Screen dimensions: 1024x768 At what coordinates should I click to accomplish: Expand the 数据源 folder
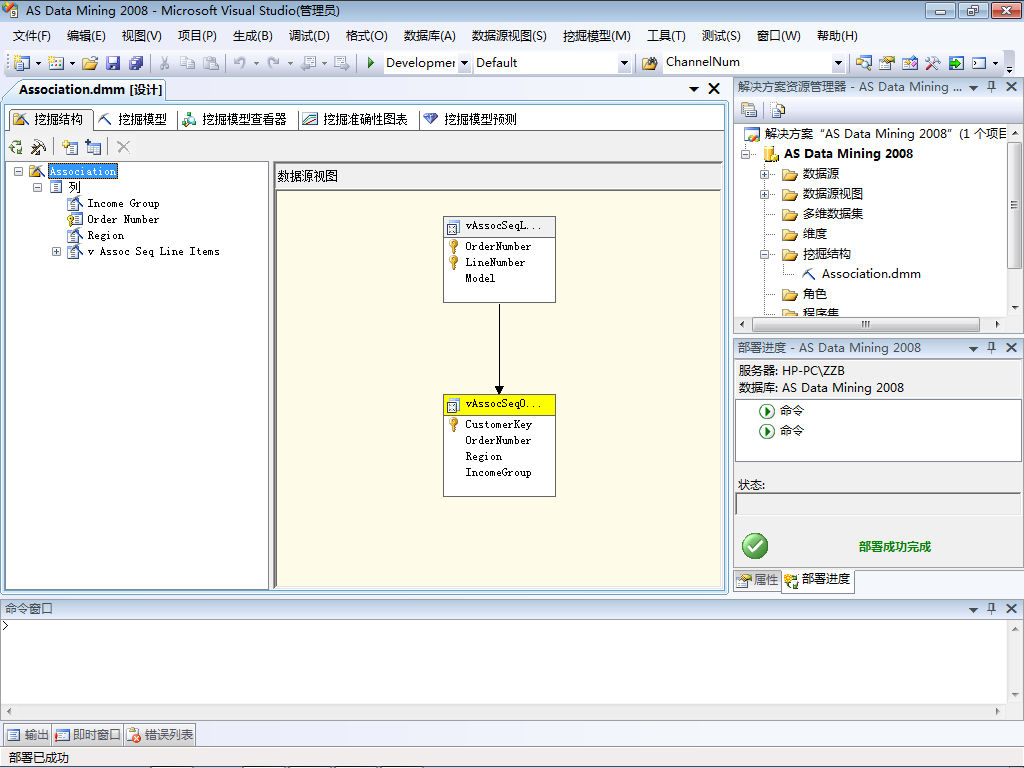[764, 174]
